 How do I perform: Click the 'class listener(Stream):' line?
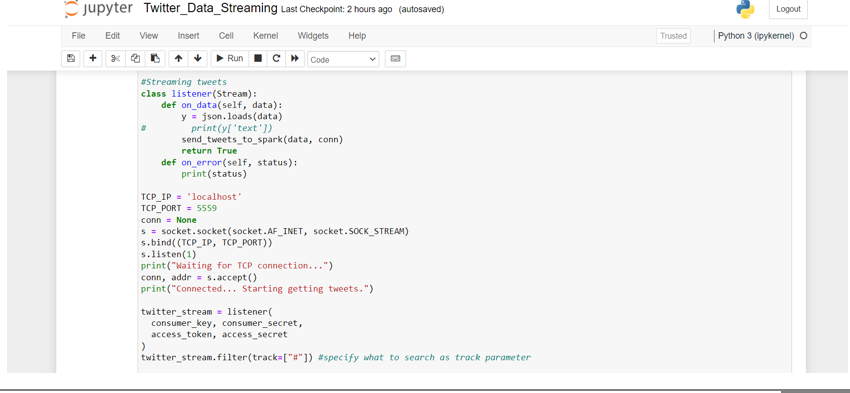(x=199, y=93)
